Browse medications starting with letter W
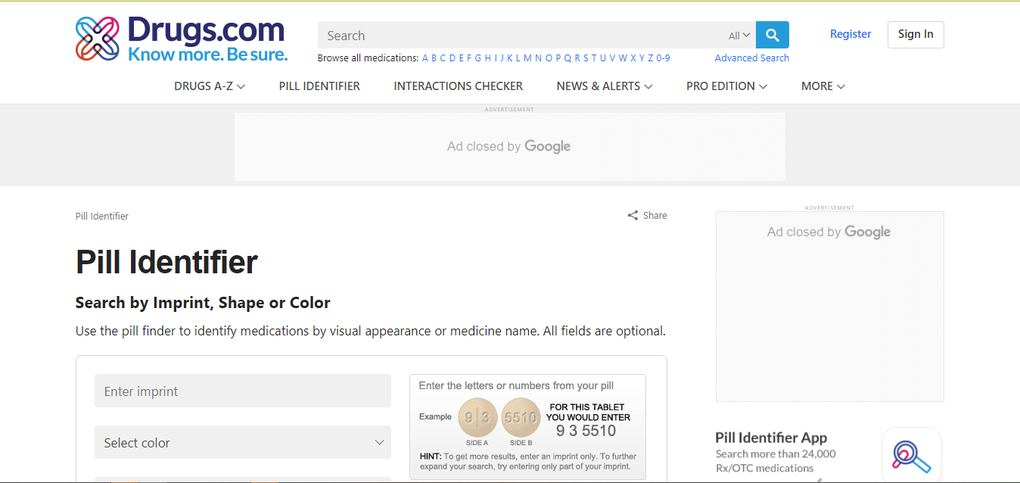The width and height of the screenshot is (1020, 483). point(623,58)
